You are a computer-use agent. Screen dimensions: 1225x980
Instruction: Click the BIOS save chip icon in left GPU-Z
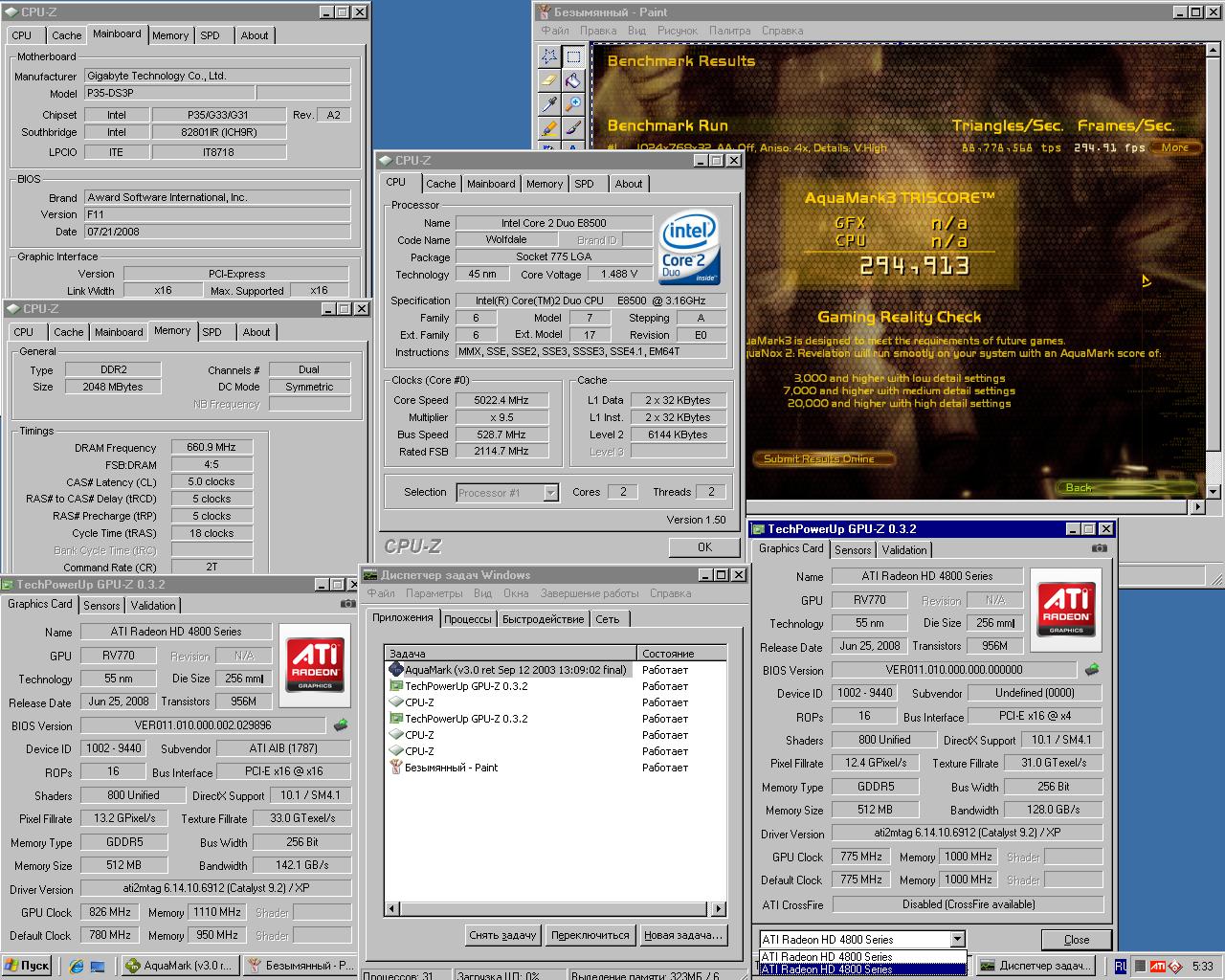[x=341, y=725]
